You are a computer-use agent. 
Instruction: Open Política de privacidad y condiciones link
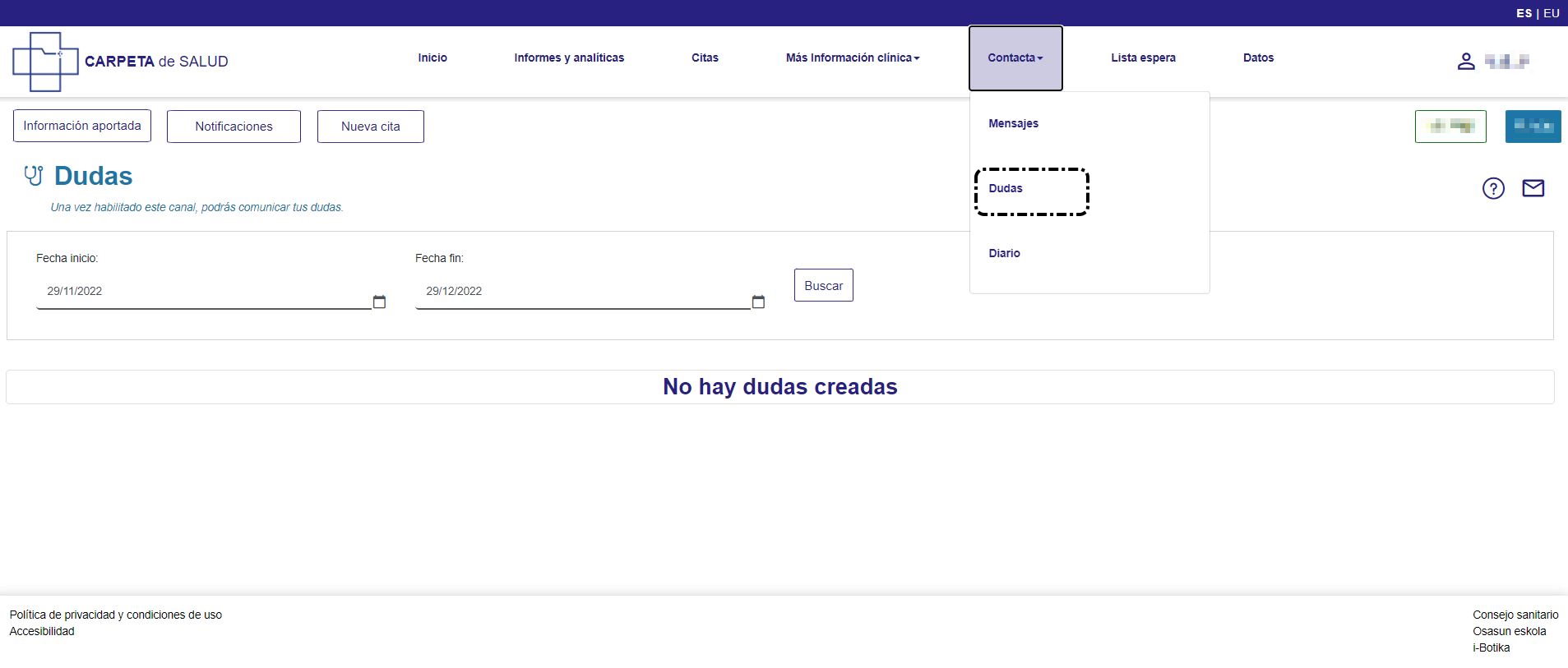click(x=116, y=615)
